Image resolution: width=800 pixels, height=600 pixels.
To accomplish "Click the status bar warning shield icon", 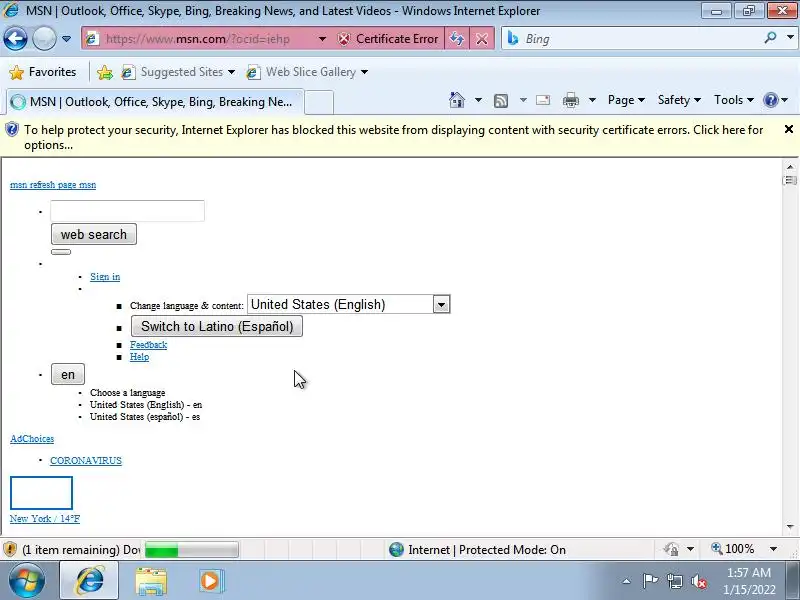I will point(10,549).
